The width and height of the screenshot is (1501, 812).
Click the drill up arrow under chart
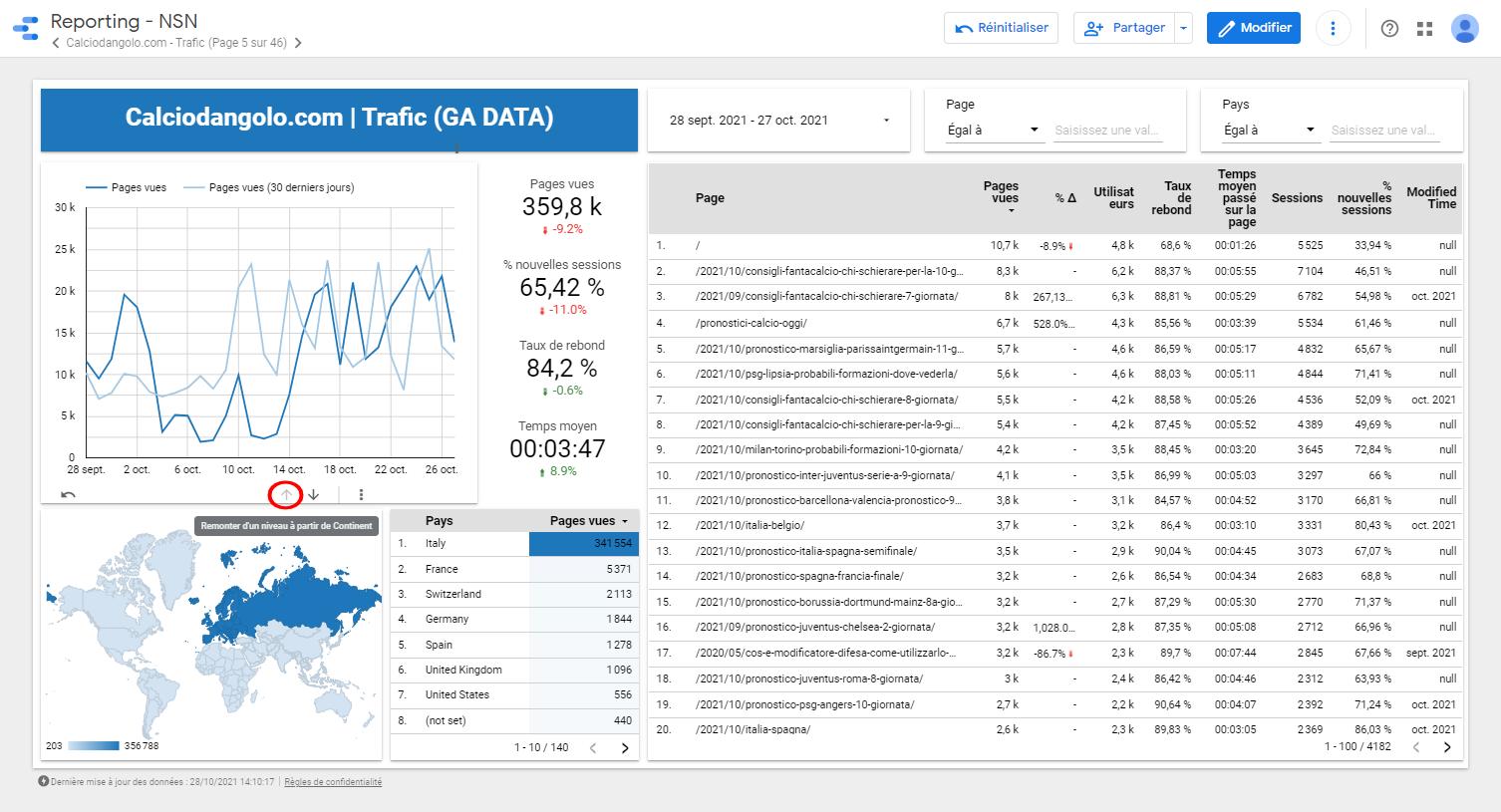286,494
